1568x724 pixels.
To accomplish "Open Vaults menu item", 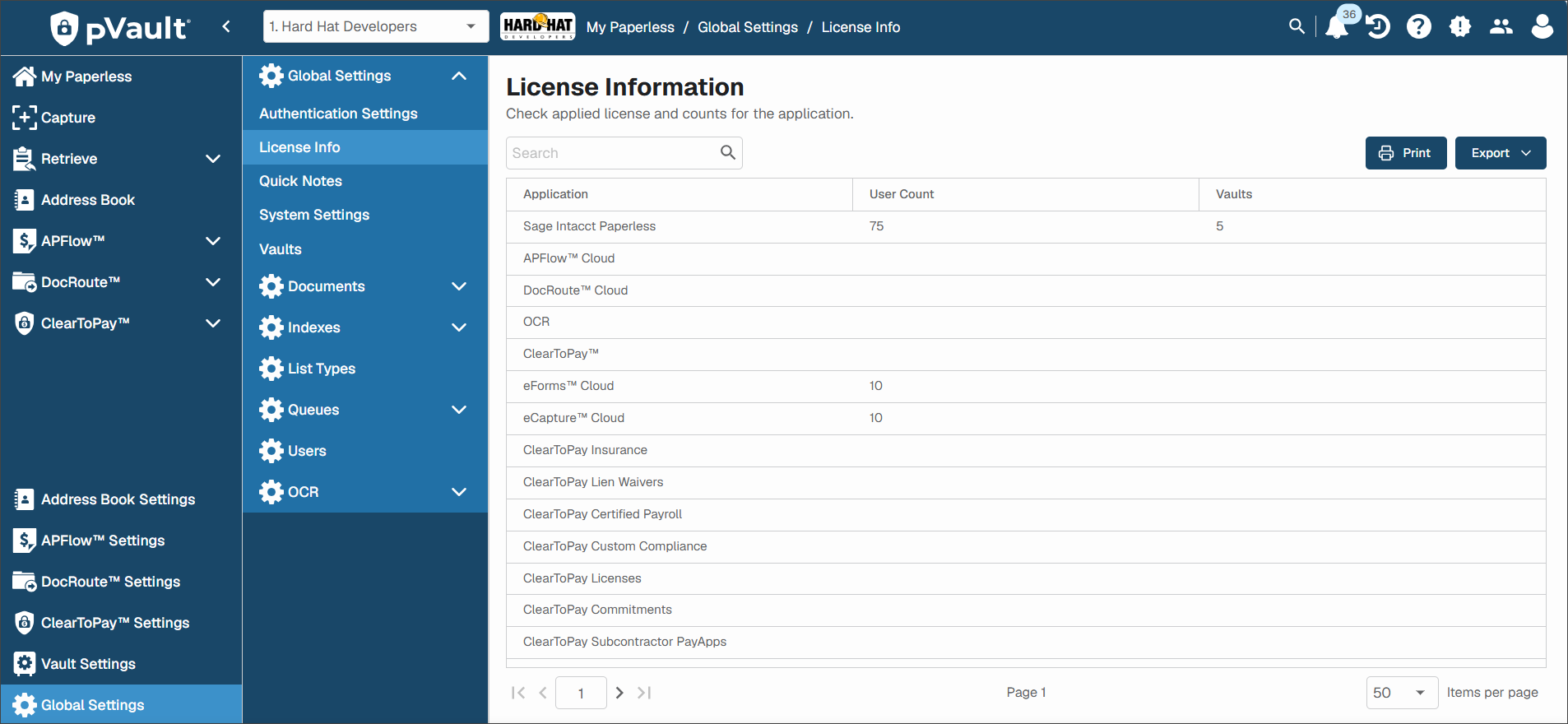I will 365,249.
